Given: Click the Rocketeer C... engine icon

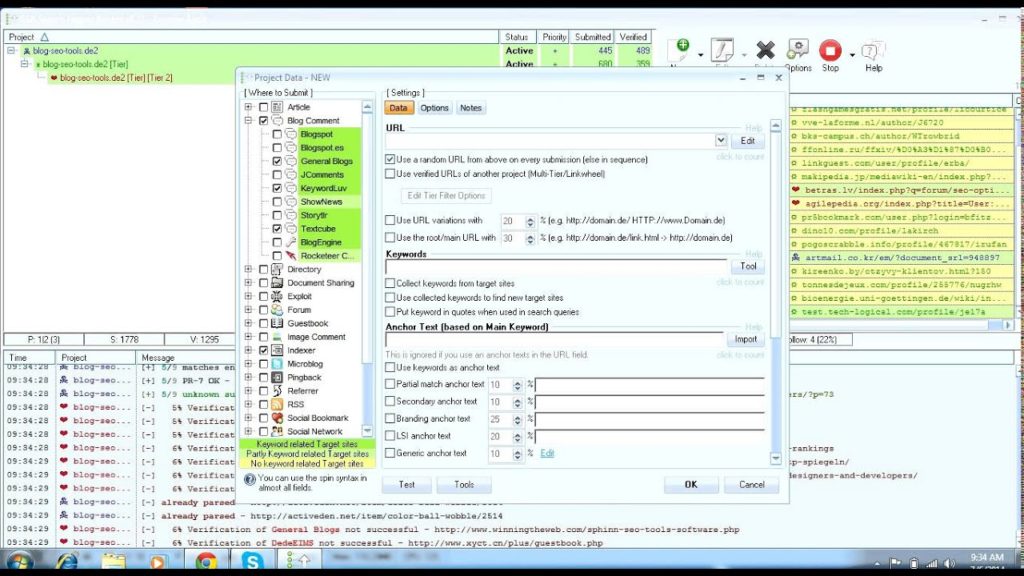Looking at the screenshot, I should [291, 256].
